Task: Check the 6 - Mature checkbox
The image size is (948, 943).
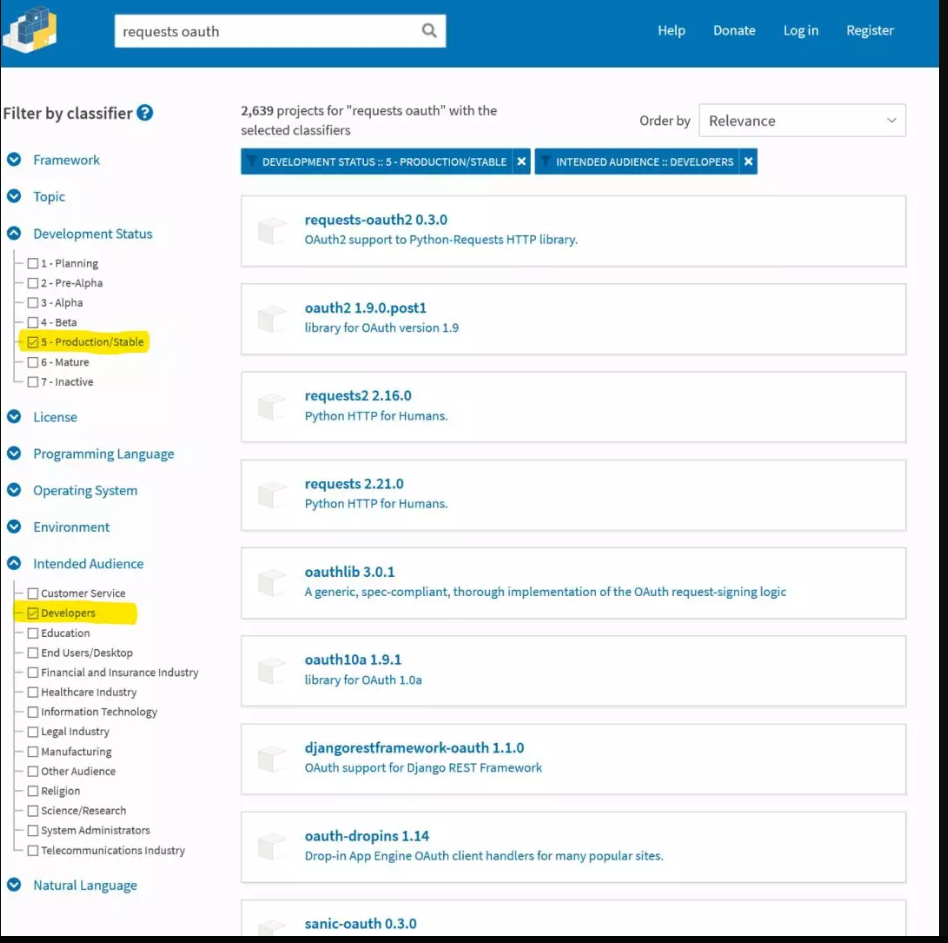Action: (33, 362)
